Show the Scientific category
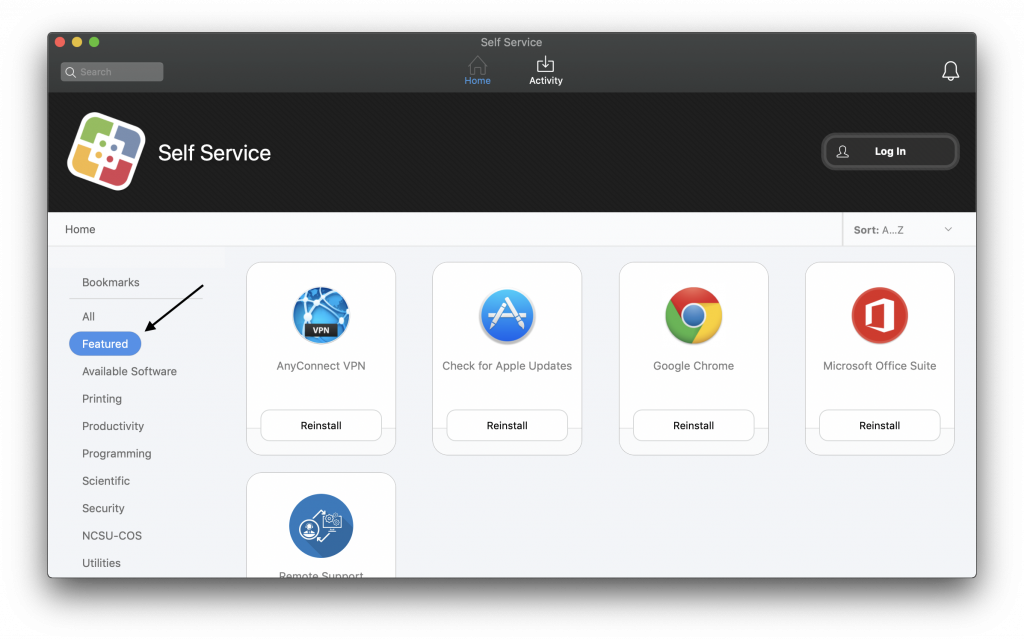Screen dimensions: 1024x641 [x=106, y=481]
